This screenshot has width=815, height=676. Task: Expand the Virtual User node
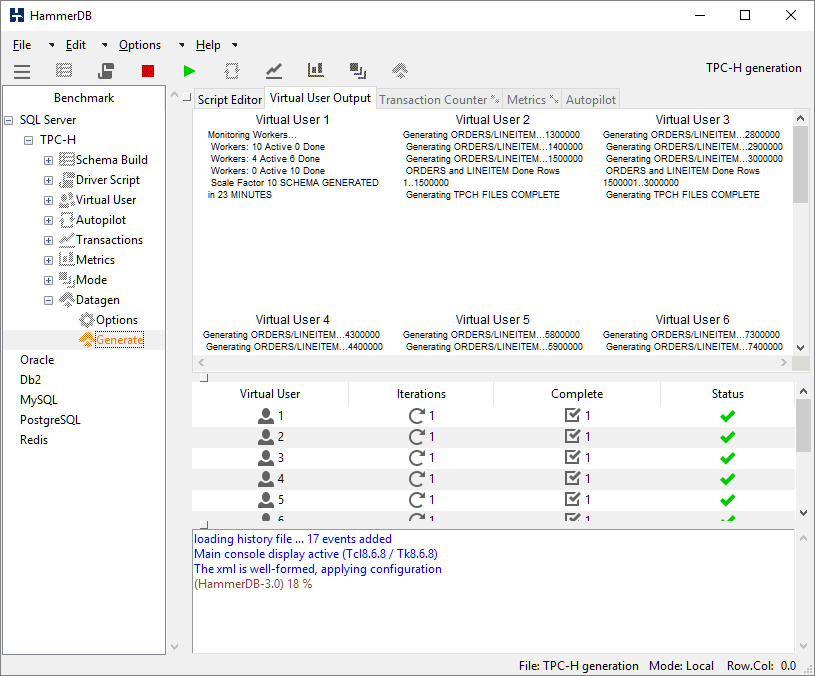48,201
